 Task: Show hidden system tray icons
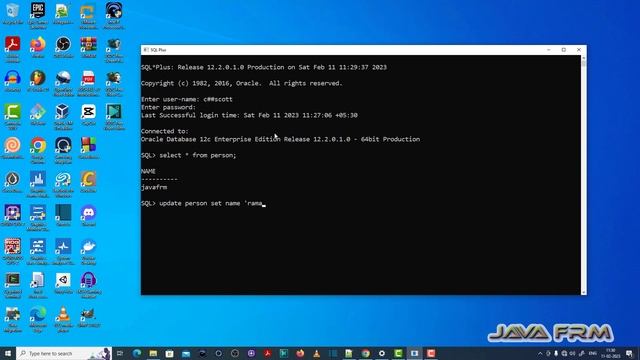tap(540, 353)
